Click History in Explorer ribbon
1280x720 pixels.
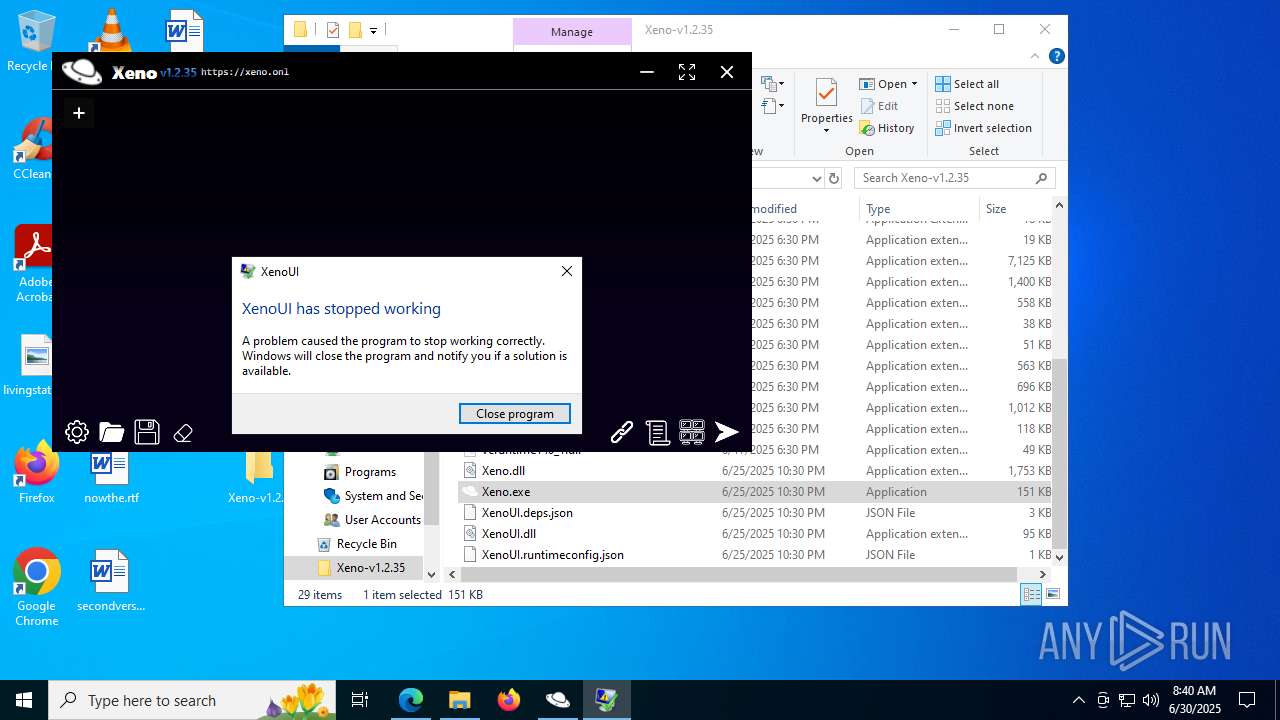888,128
